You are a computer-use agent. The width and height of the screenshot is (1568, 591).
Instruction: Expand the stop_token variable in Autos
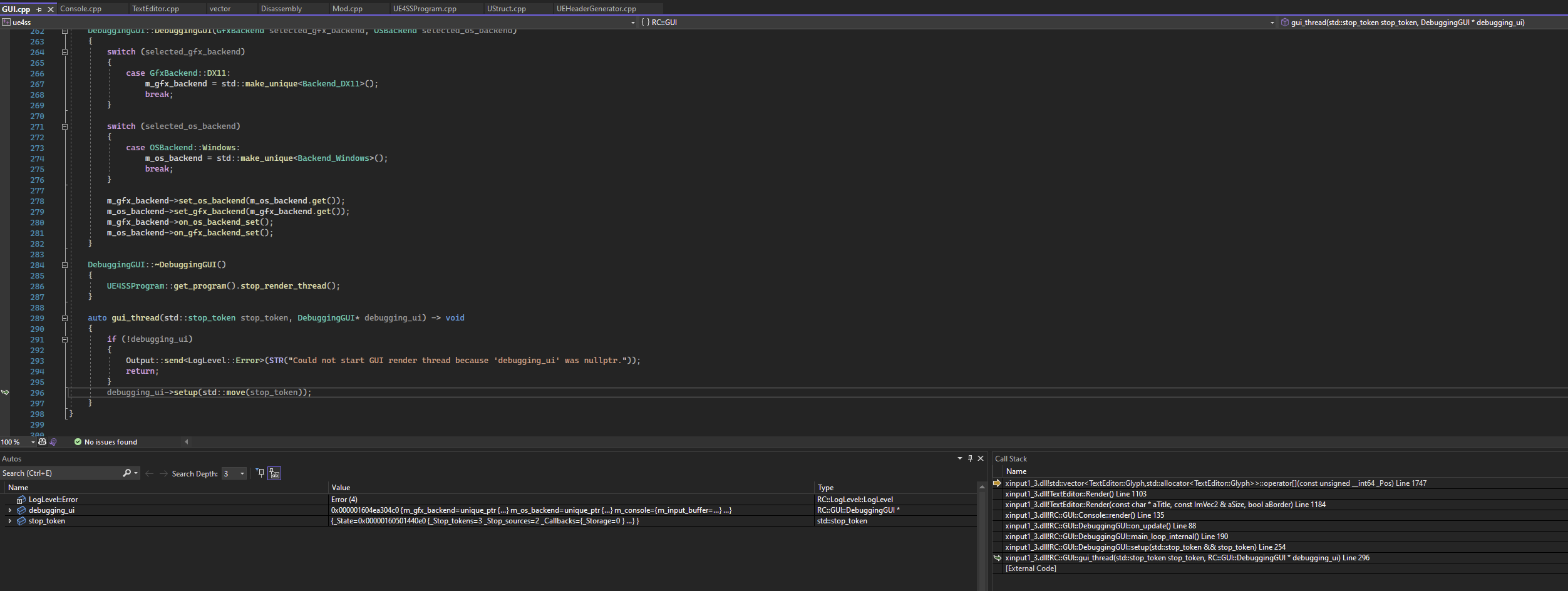(10, 520)
